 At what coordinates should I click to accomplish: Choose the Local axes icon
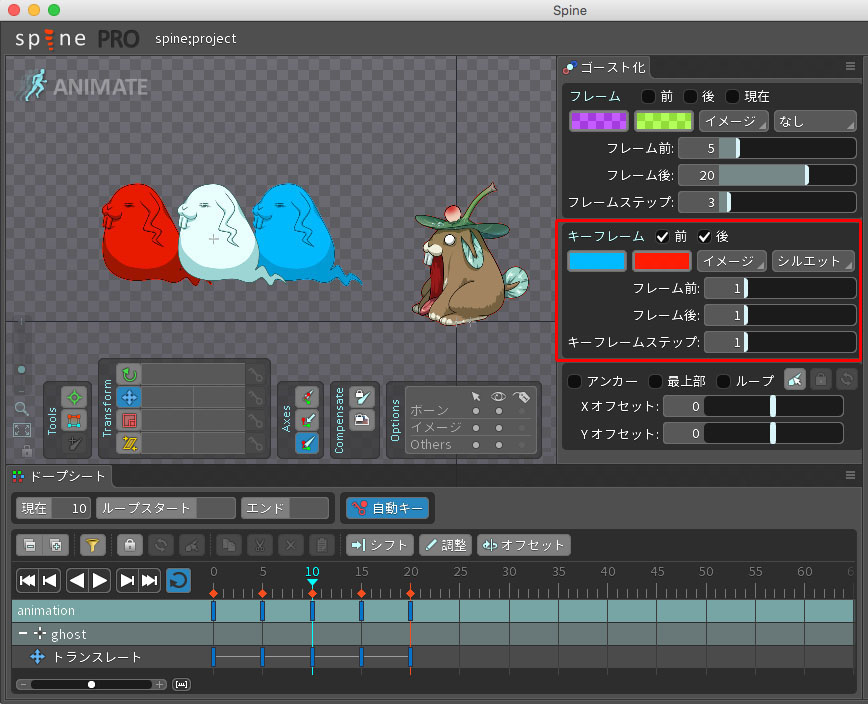pos(307,397)
